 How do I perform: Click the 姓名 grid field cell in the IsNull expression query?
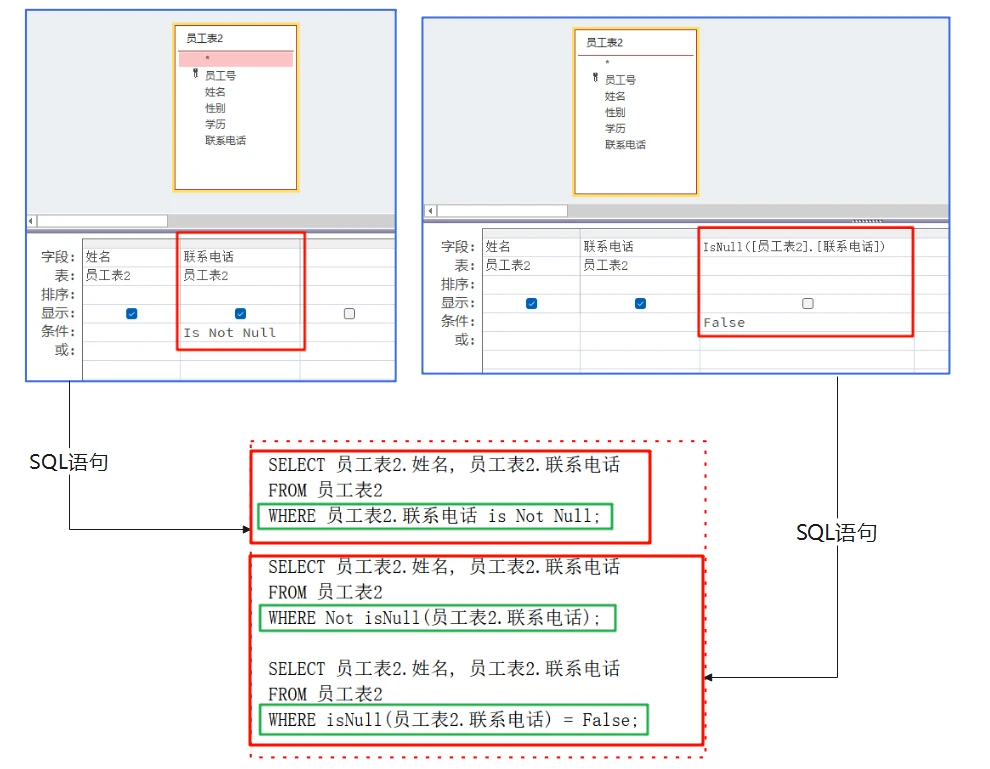click(532, 246)
